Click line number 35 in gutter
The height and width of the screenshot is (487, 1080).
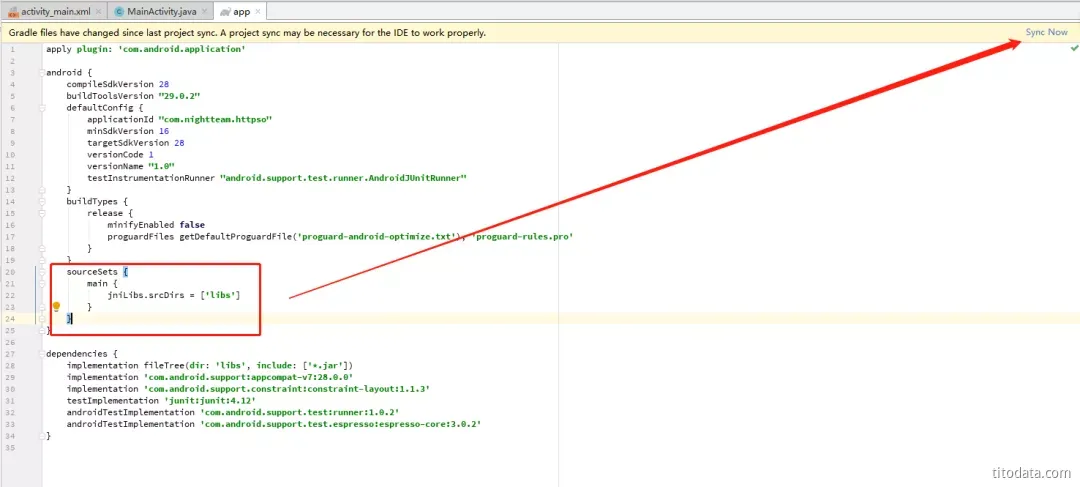pyautogui.click(x=12, y=447)
